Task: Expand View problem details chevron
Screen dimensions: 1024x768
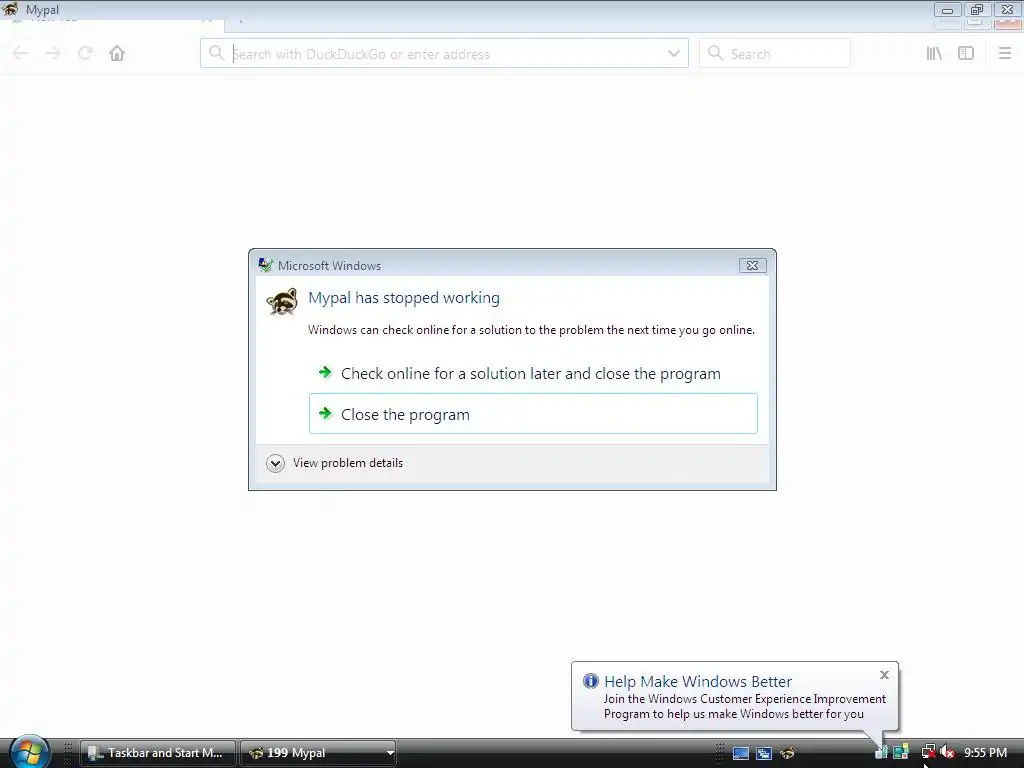Action: click(276, 464)
